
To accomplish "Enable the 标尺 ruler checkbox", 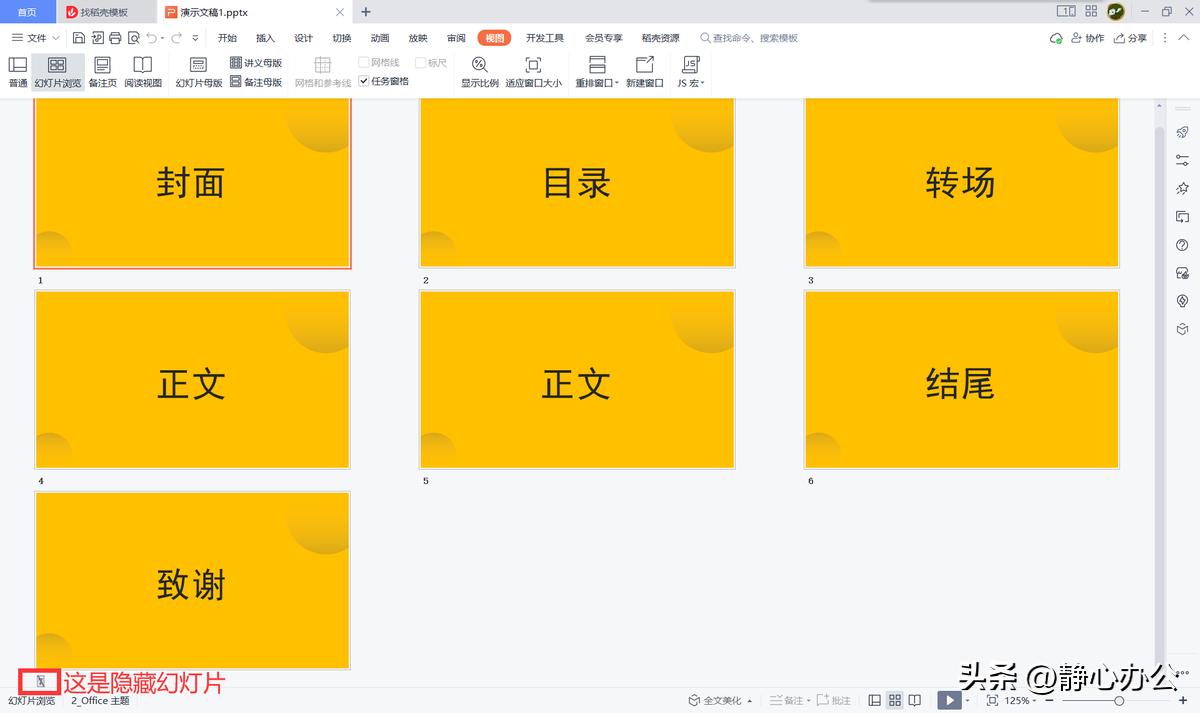I will point(420,61).
